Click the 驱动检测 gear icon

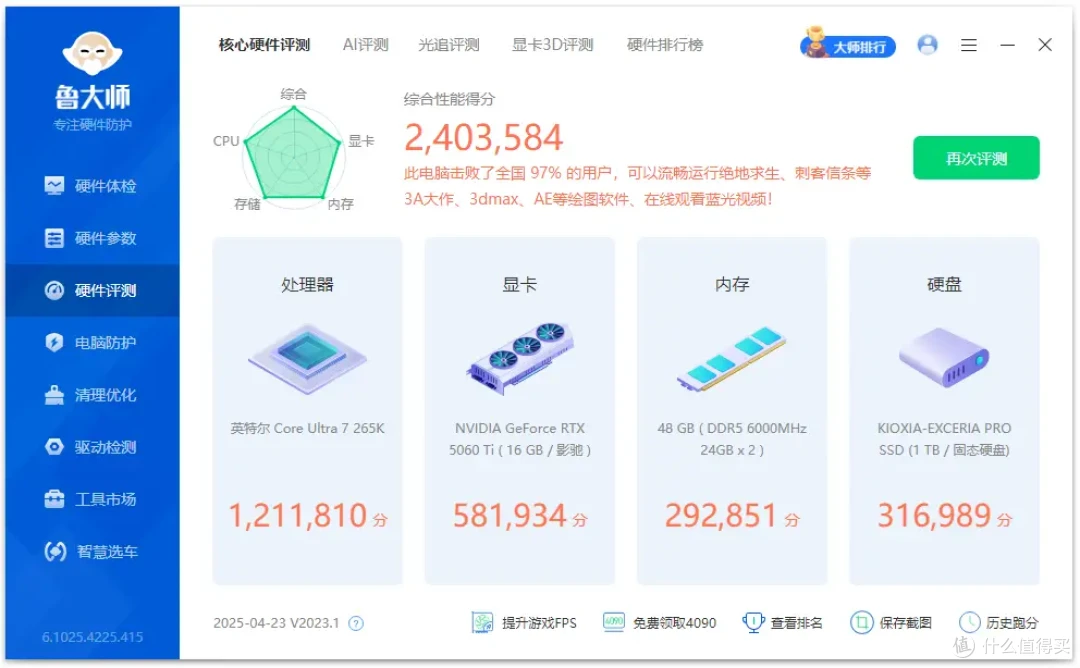[x=54, y=447]
